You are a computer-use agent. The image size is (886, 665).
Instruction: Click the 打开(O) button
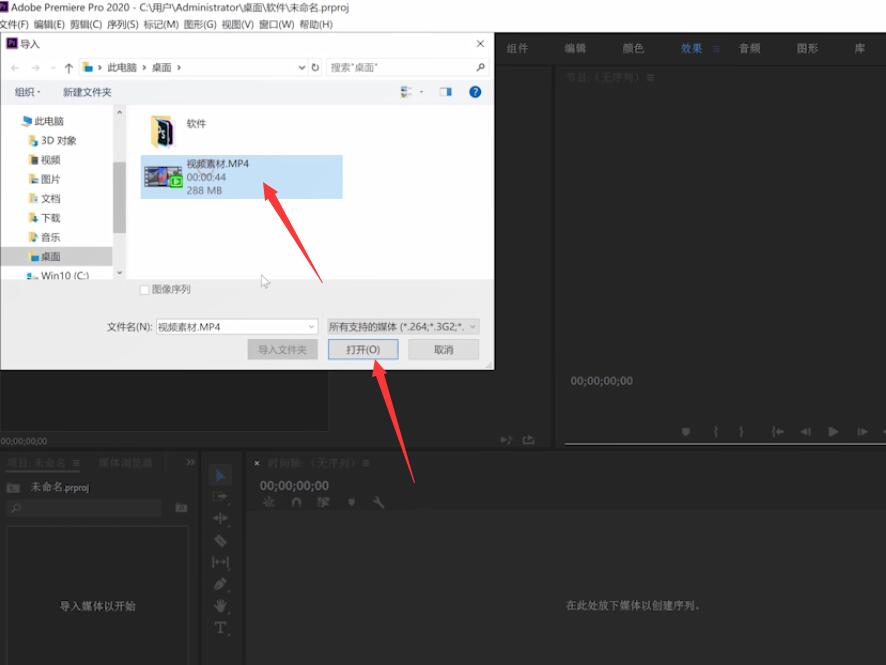click(363, 350)
